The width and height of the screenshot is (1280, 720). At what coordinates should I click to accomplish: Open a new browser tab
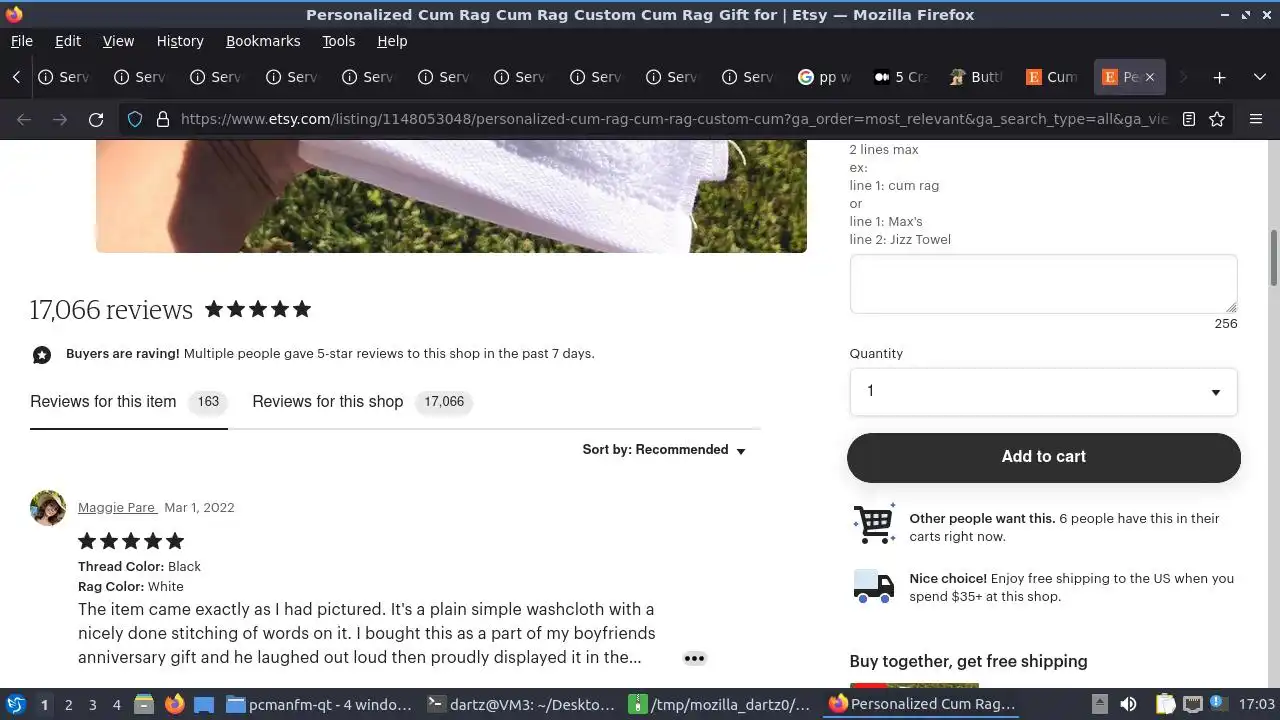point(1219,77)
